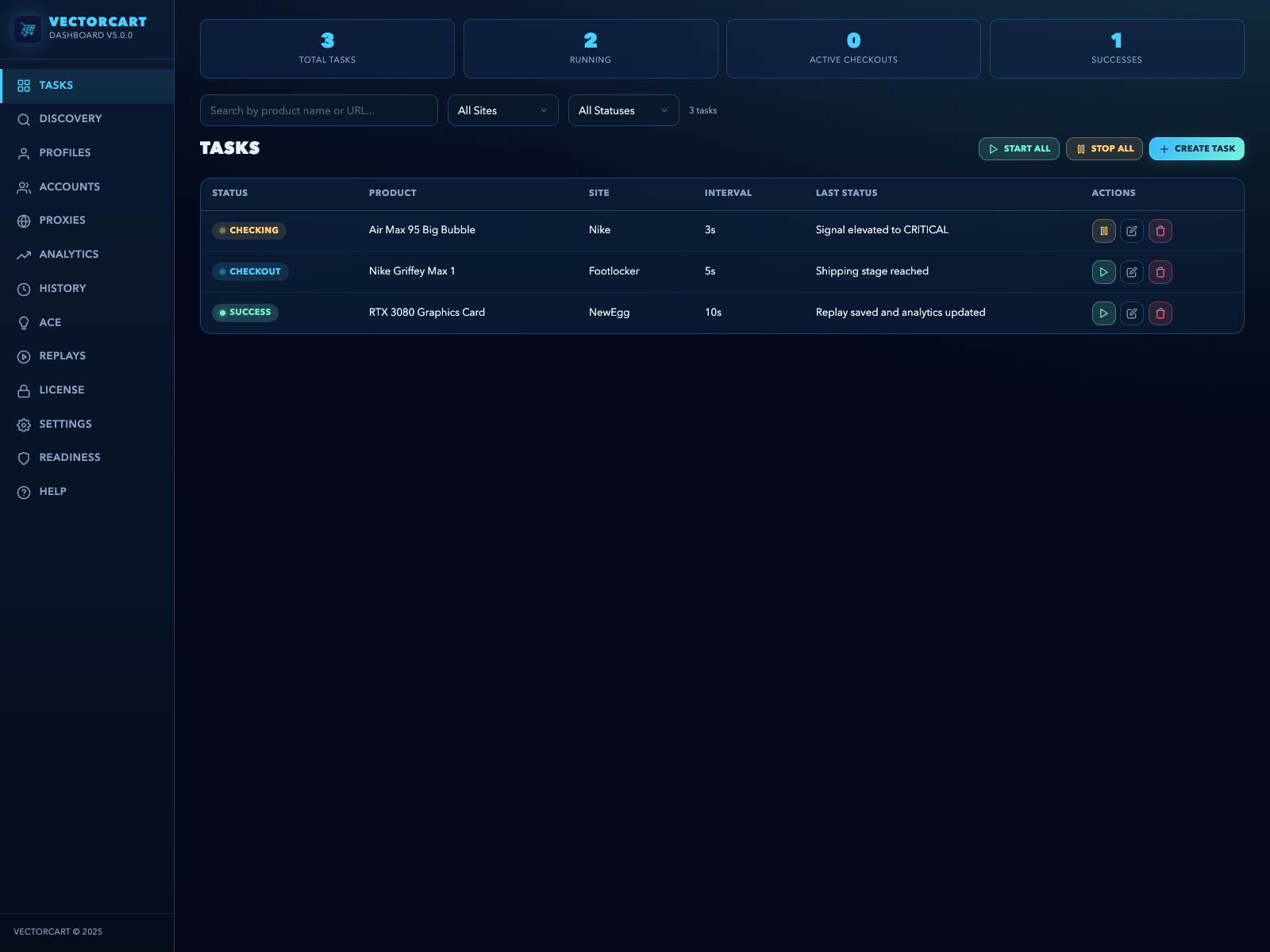Click the Stop All button
Image resolution: width=1270 pixels, height=952 pixels.
(1104, 148)
